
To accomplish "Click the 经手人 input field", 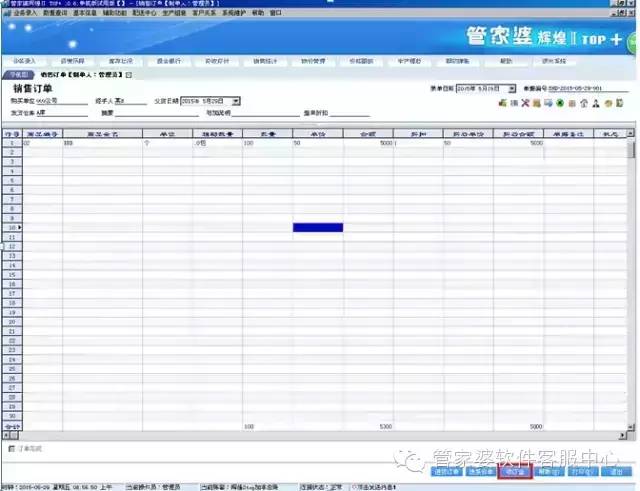I will [x=130, y=101].
